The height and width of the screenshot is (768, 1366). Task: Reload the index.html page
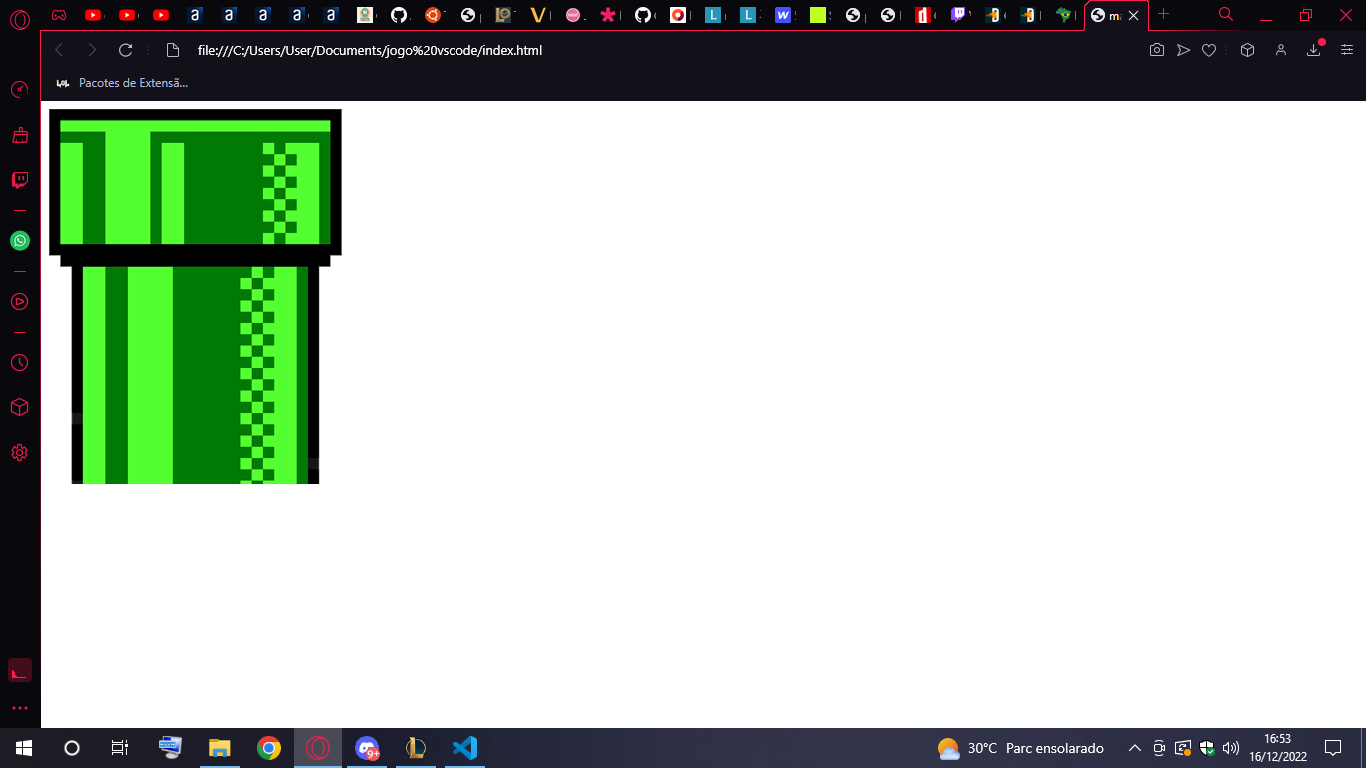pos(125,50)
